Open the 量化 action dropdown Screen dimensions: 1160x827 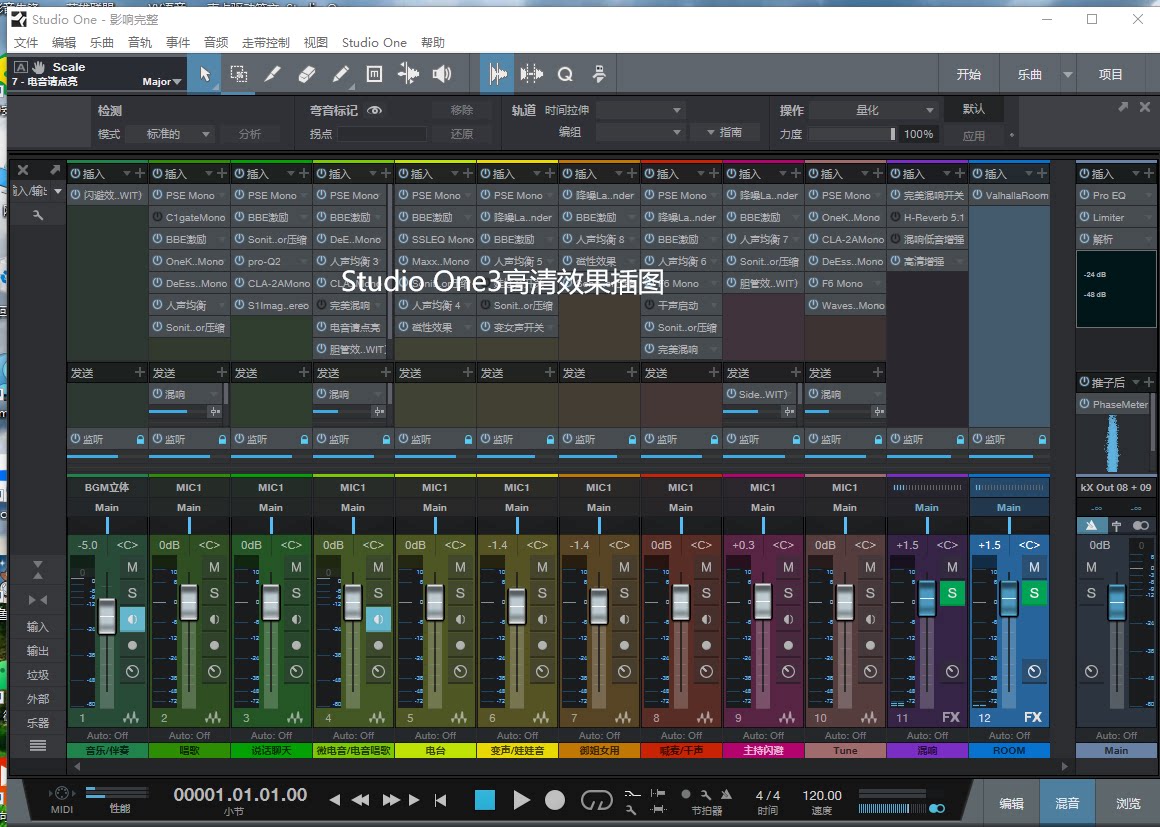coord(874,110)
